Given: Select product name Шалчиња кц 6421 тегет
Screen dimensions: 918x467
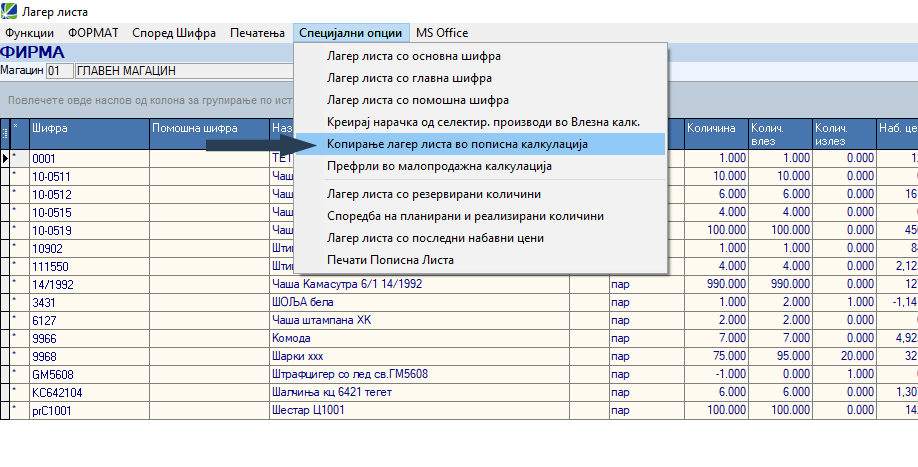Looking at the screenshot, I should coord(419,393).
